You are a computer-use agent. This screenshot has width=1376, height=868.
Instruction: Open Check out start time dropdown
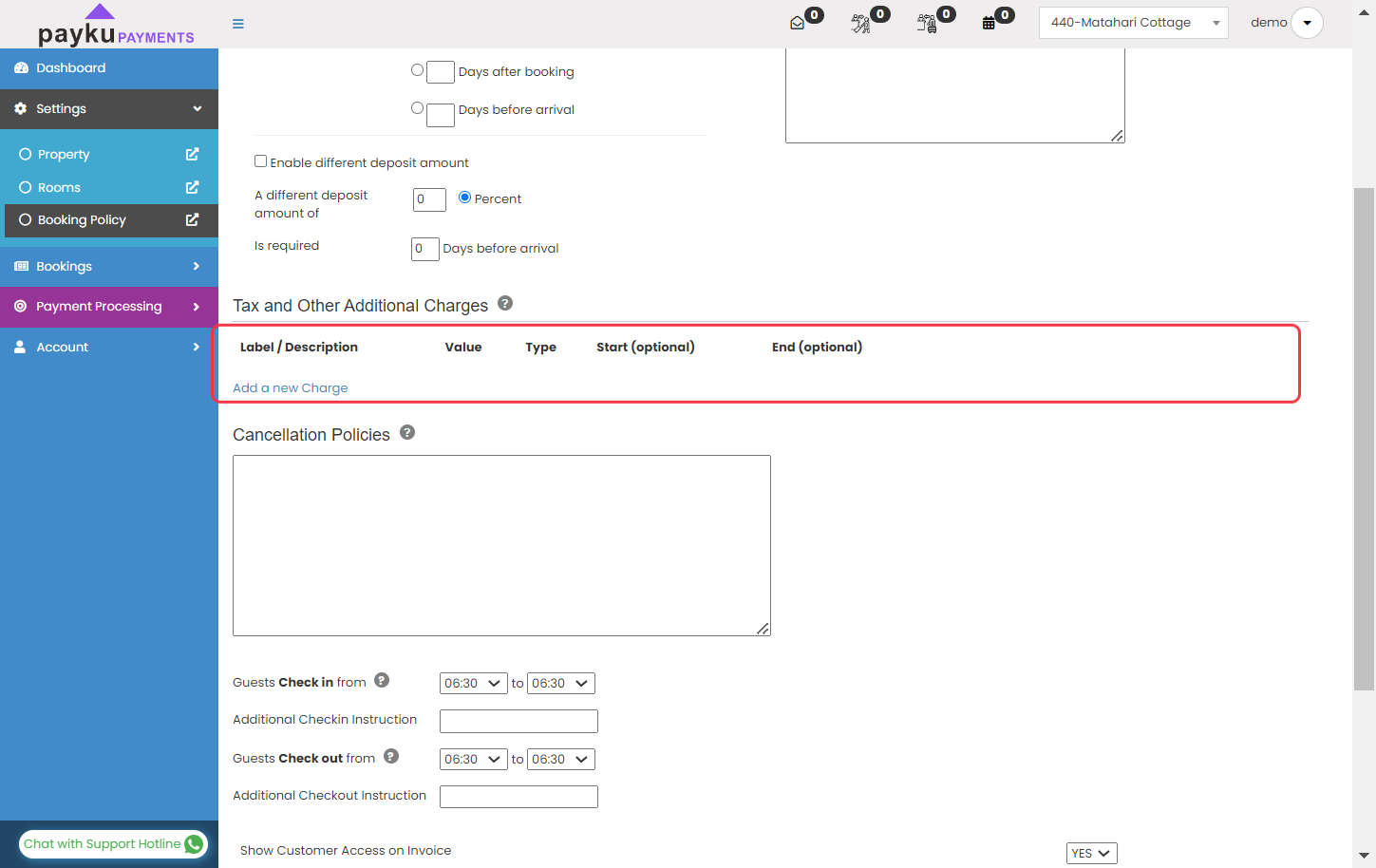point(473,759)
